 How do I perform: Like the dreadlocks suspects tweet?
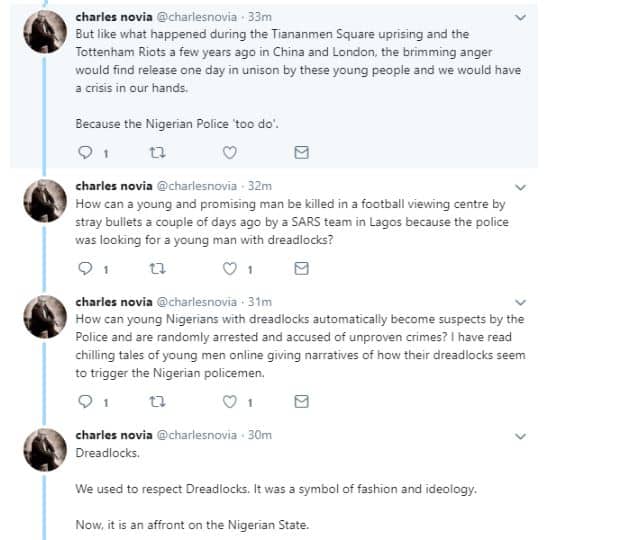coord(229,402)
